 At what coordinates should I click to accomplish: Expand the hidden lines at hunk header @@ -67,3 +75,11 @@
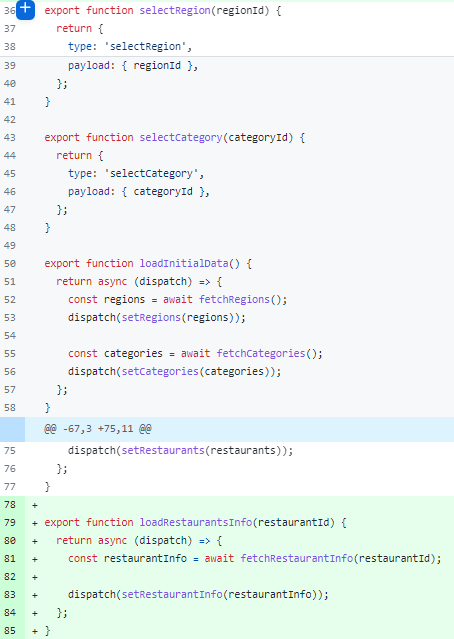[12, 429]
